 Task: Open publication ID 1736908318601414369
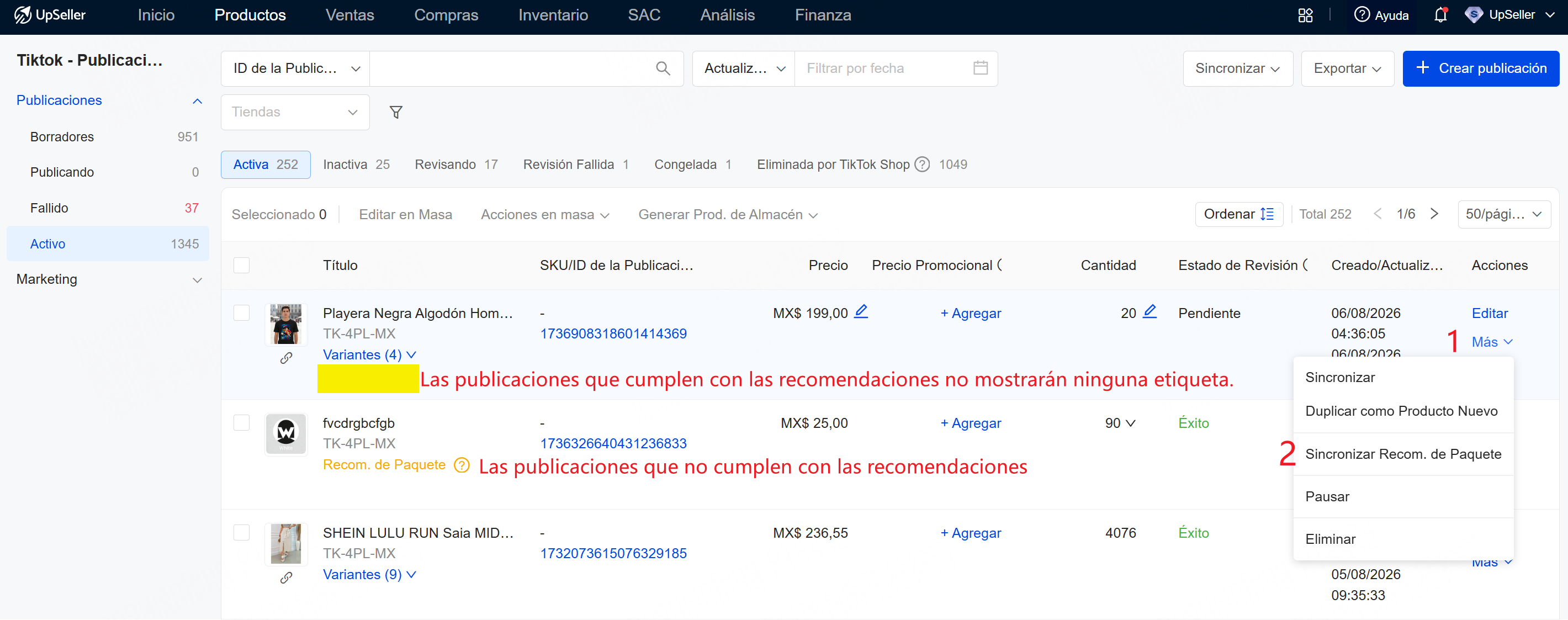tap(613, 333)
